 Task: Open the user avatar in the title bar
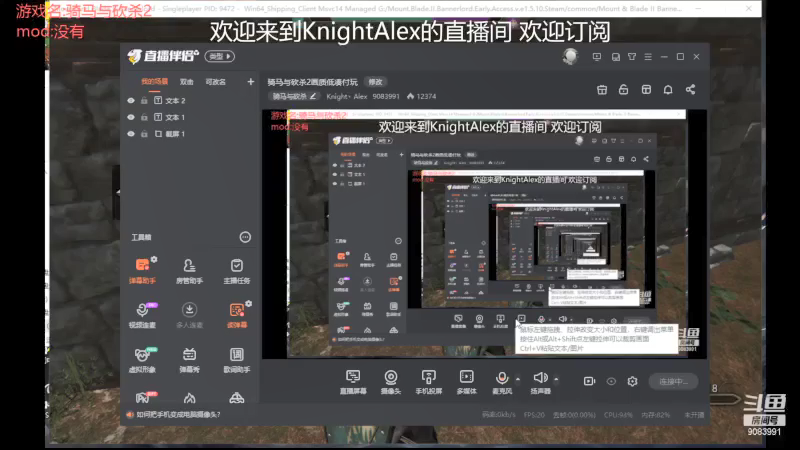570,56
